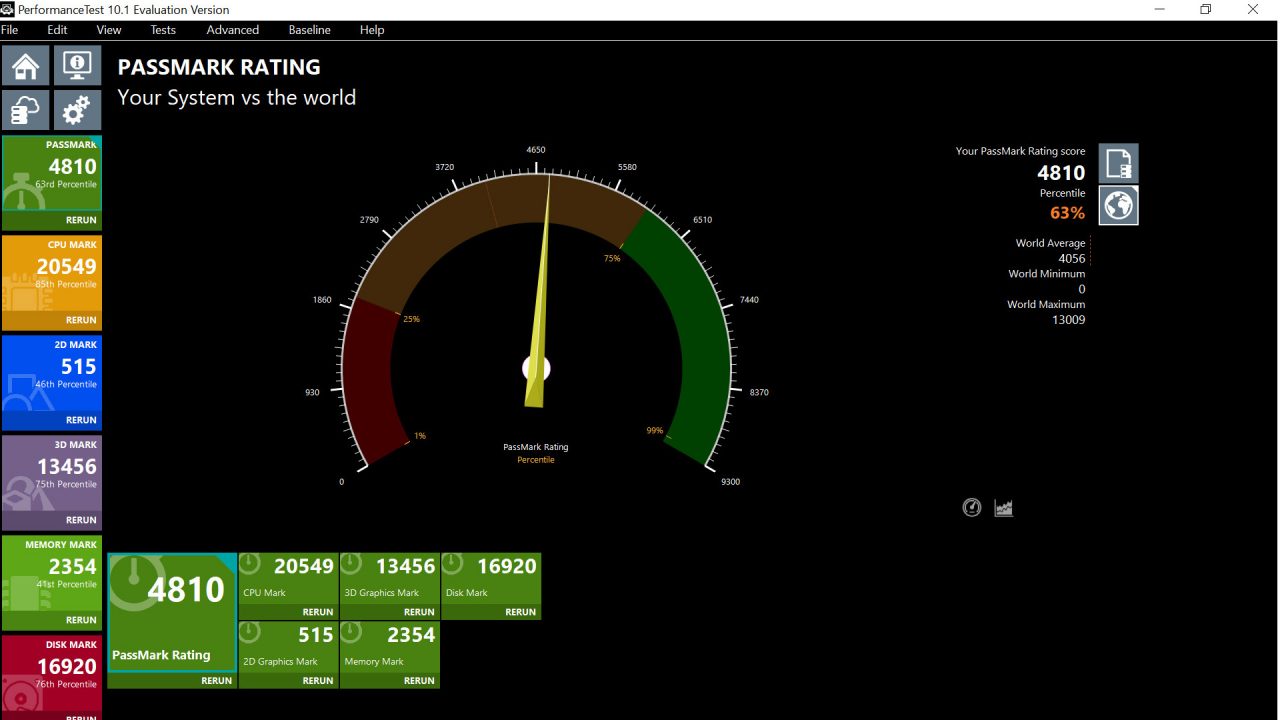
Task: Click the globe world comparison icon
Action: [1119, 205]
